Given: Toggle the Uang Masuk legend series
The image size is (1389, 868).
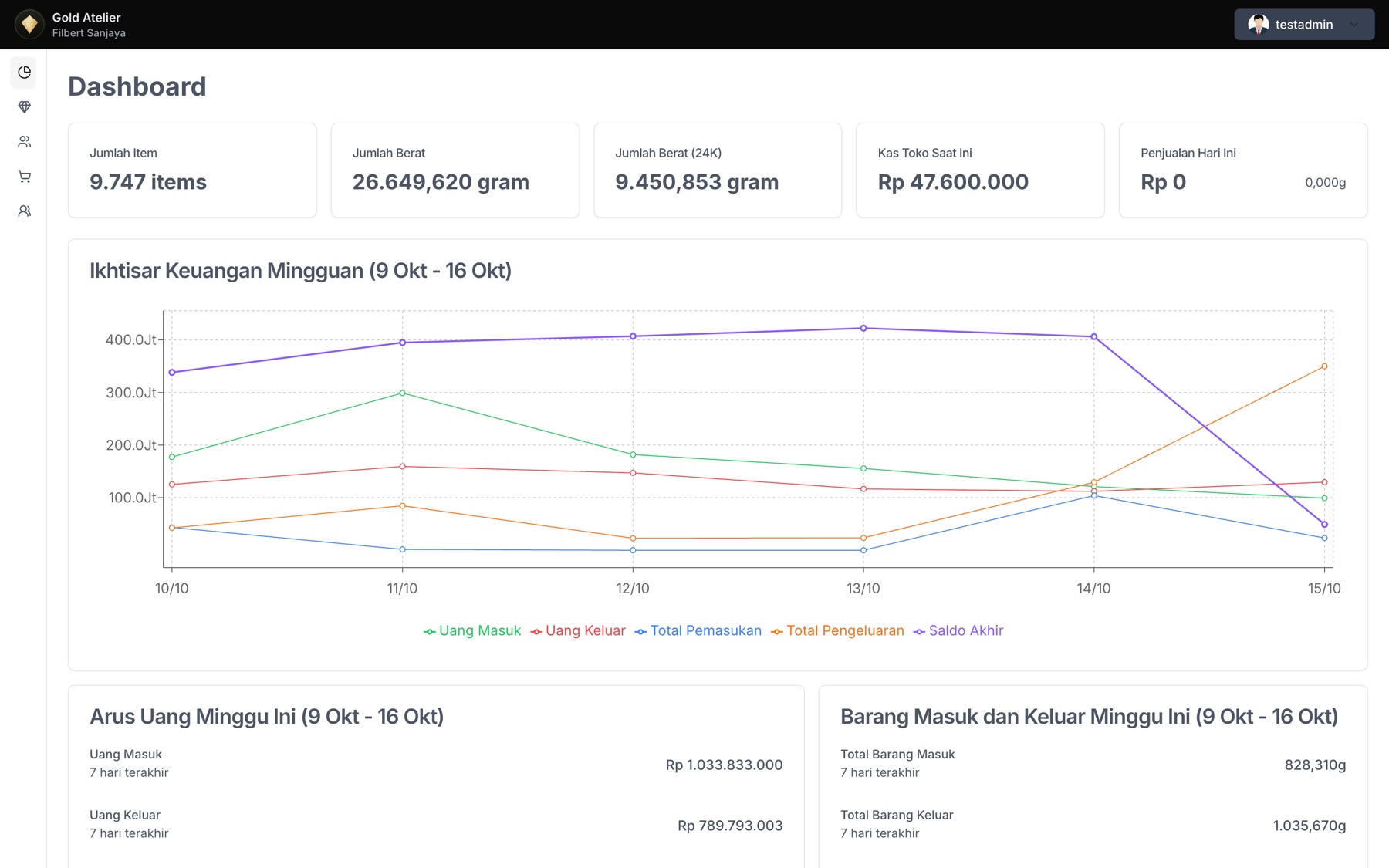Looking at the screenshot, I should 472,631.
